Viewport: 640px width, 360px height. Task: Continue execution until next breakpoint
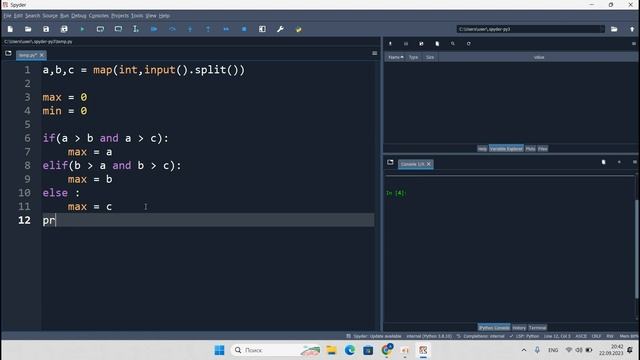pos(226,29)
